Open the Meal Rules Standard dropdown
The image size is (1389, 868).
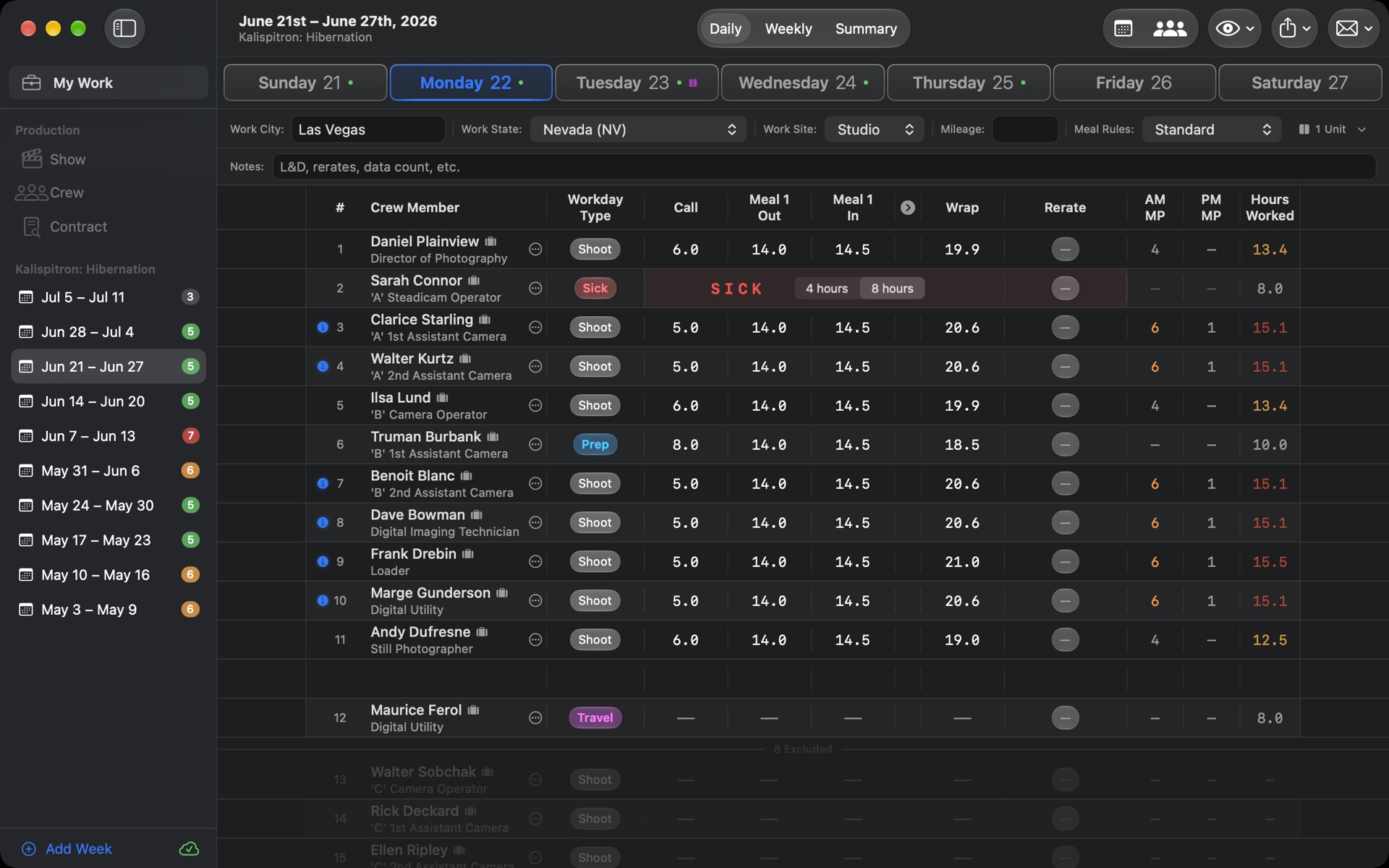click(x=1212, y=129)
